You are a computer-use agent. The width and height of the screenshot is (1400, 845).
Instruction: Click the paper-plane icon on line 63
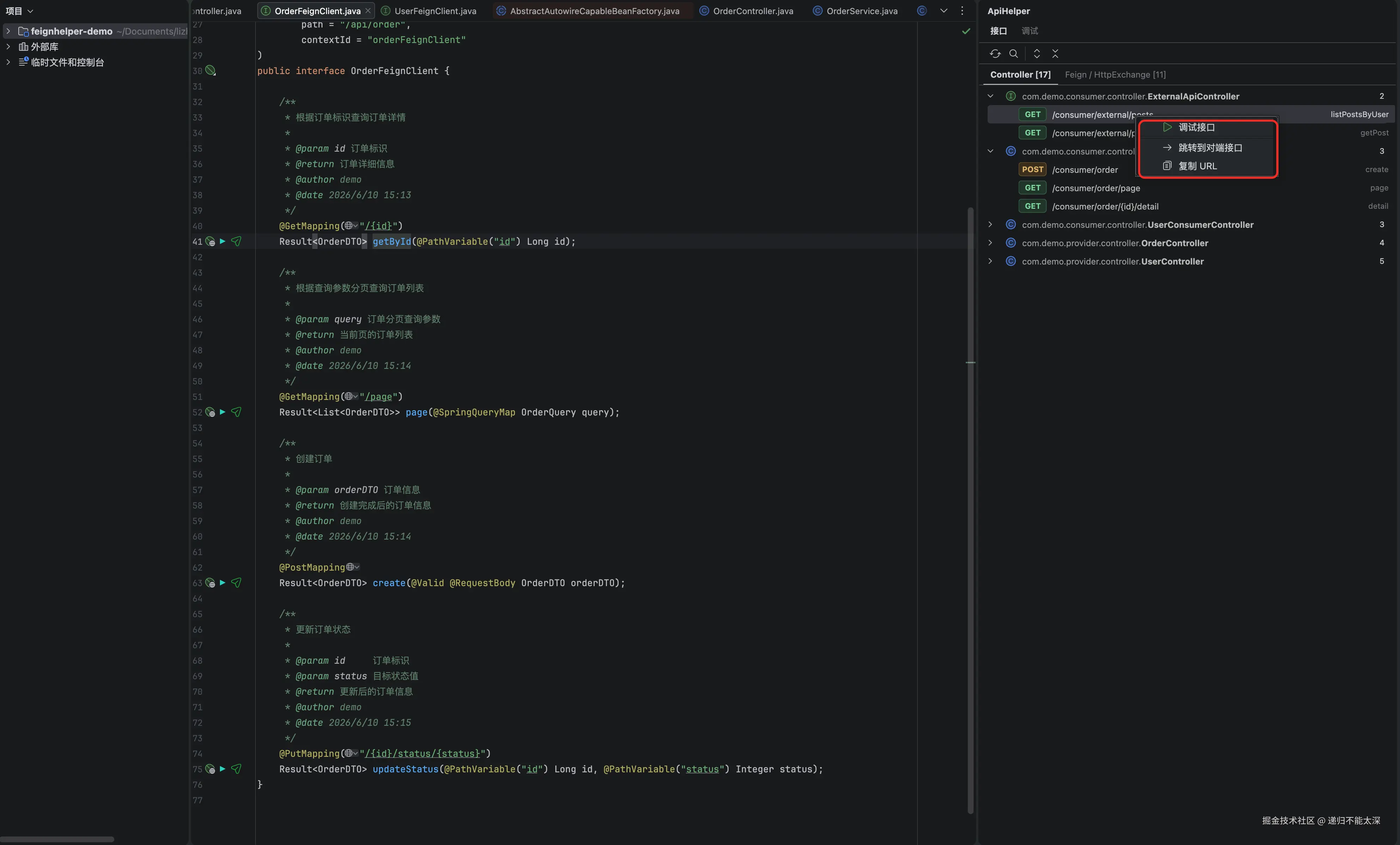pyautogui.click(x=237, y=582)
